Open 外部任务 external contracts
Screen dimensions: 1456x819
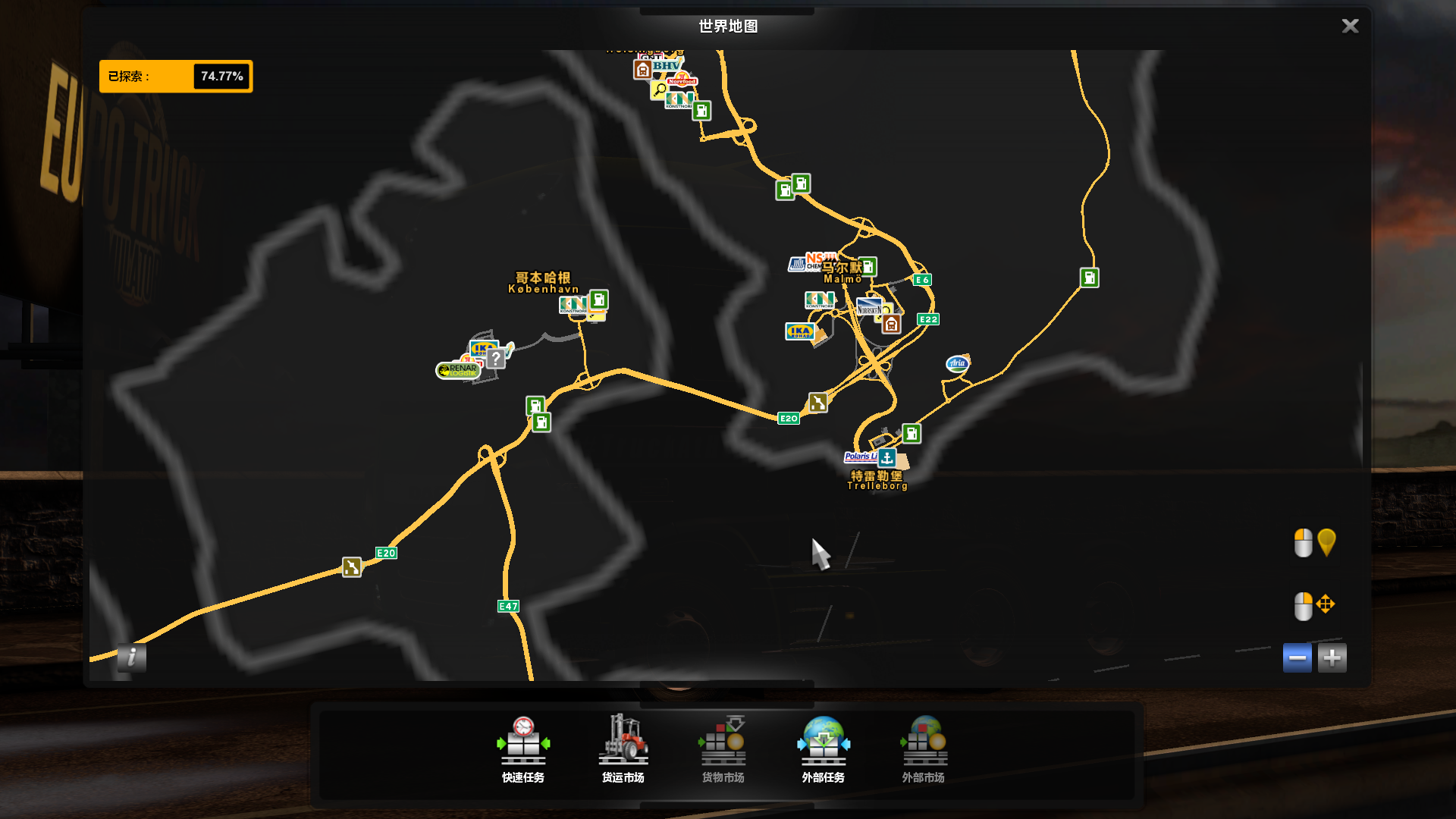(823, 748)
